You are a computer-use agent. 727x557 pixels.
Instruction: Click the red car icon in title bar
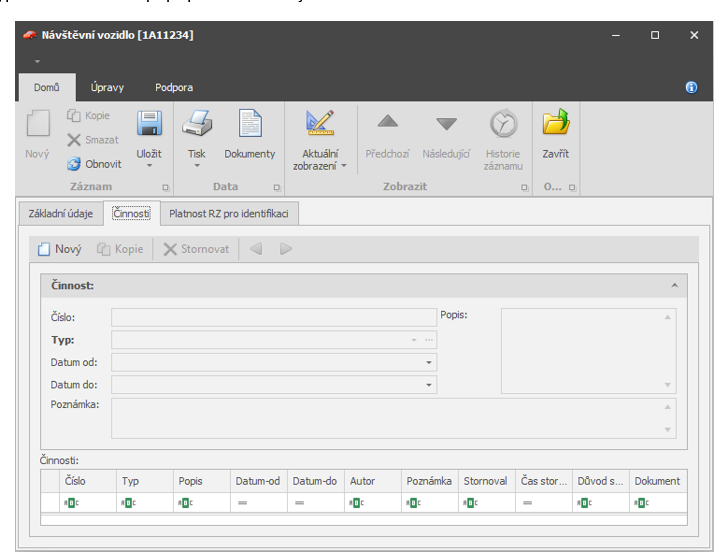pyautogui.click(x=30, y=35)
